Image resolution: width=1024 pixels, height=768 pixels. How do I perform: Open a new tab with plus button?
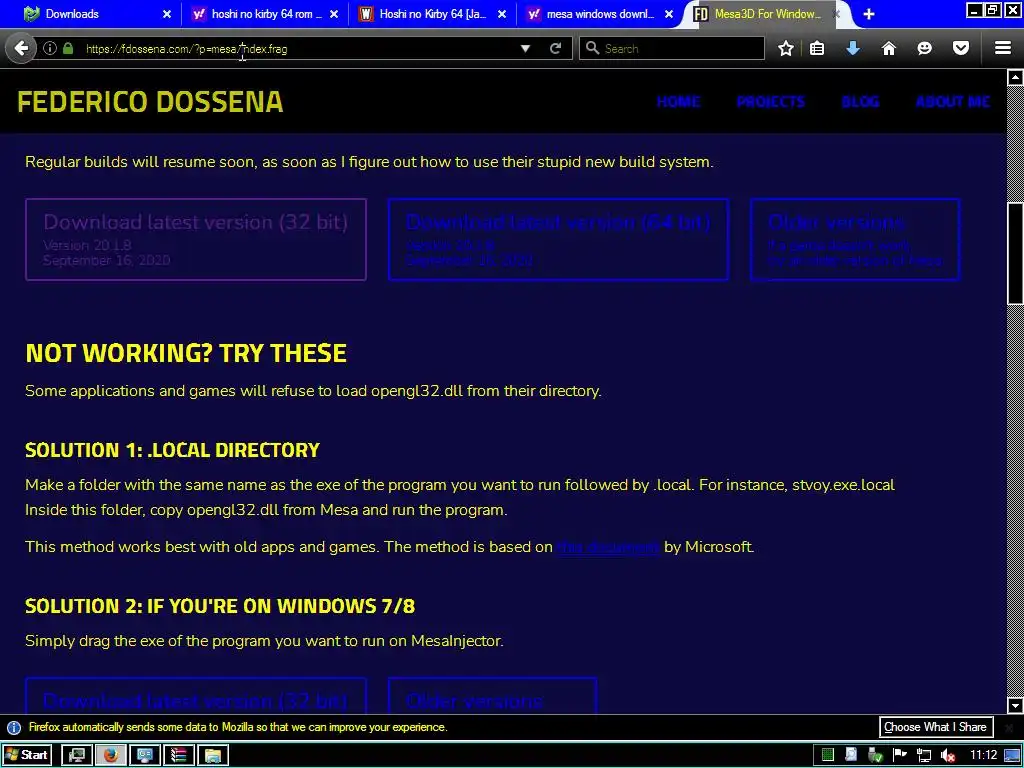[869, 14]
